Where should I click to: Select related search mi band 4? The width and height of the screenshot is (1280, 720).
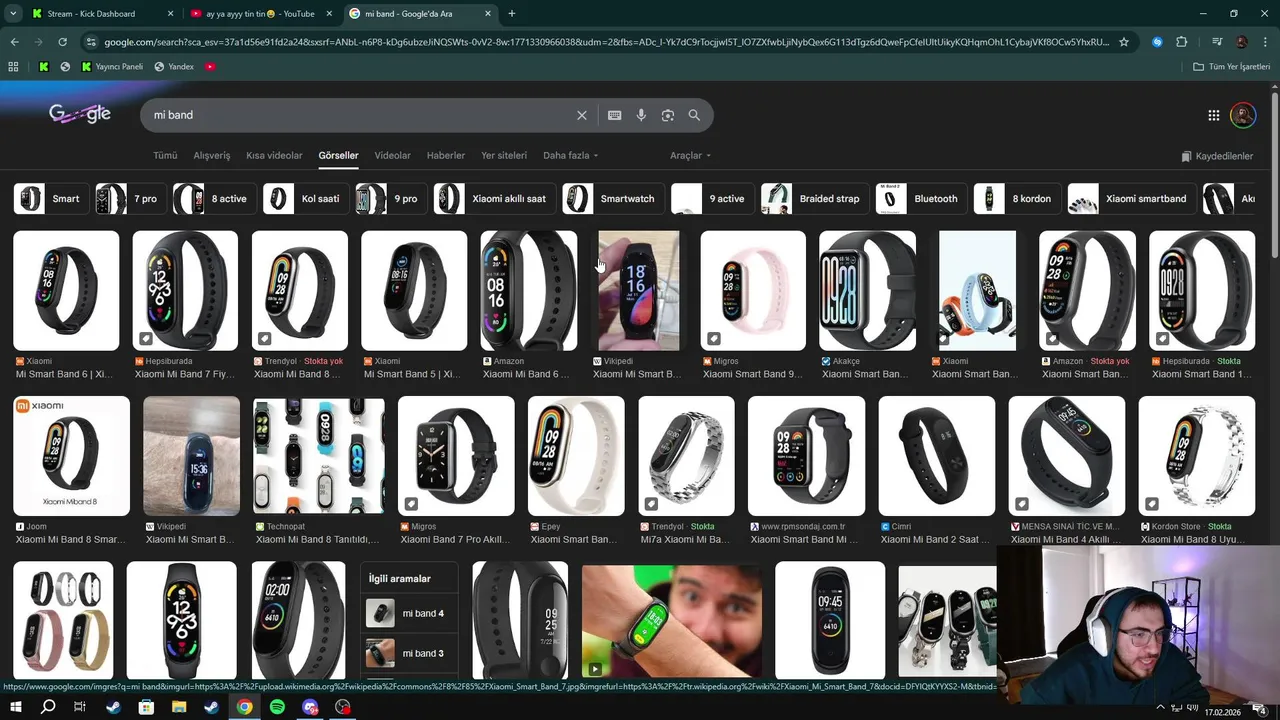(409, 613)
